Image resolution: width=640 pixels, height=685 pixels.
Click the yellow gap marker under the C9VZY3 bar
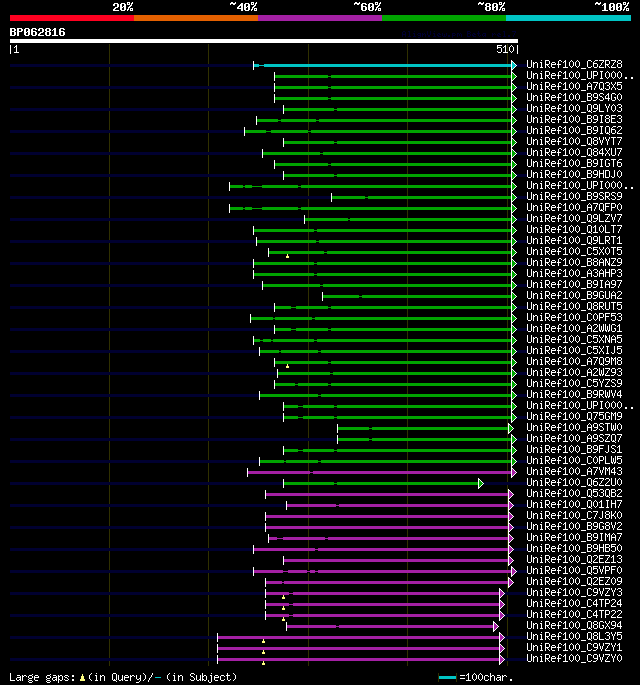284,598
